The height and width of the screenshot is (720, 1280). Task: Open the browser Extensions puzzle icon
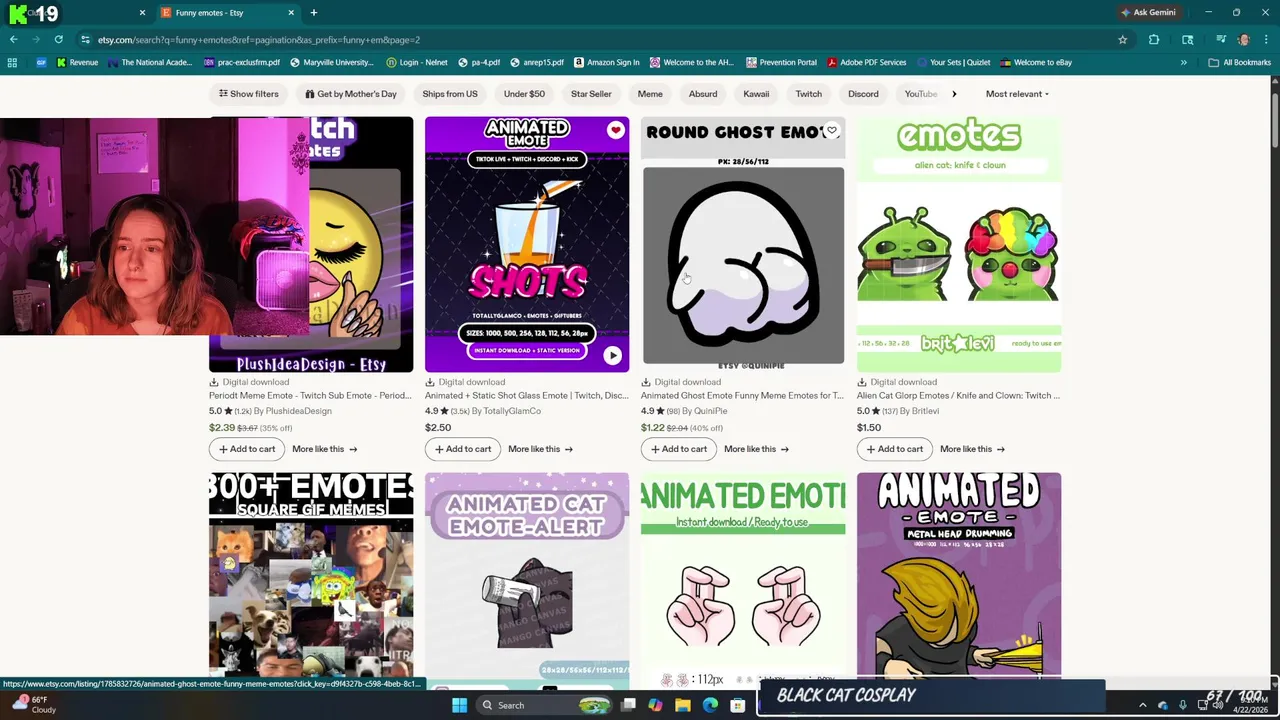pyautogui.click(x=1154, y=39)
